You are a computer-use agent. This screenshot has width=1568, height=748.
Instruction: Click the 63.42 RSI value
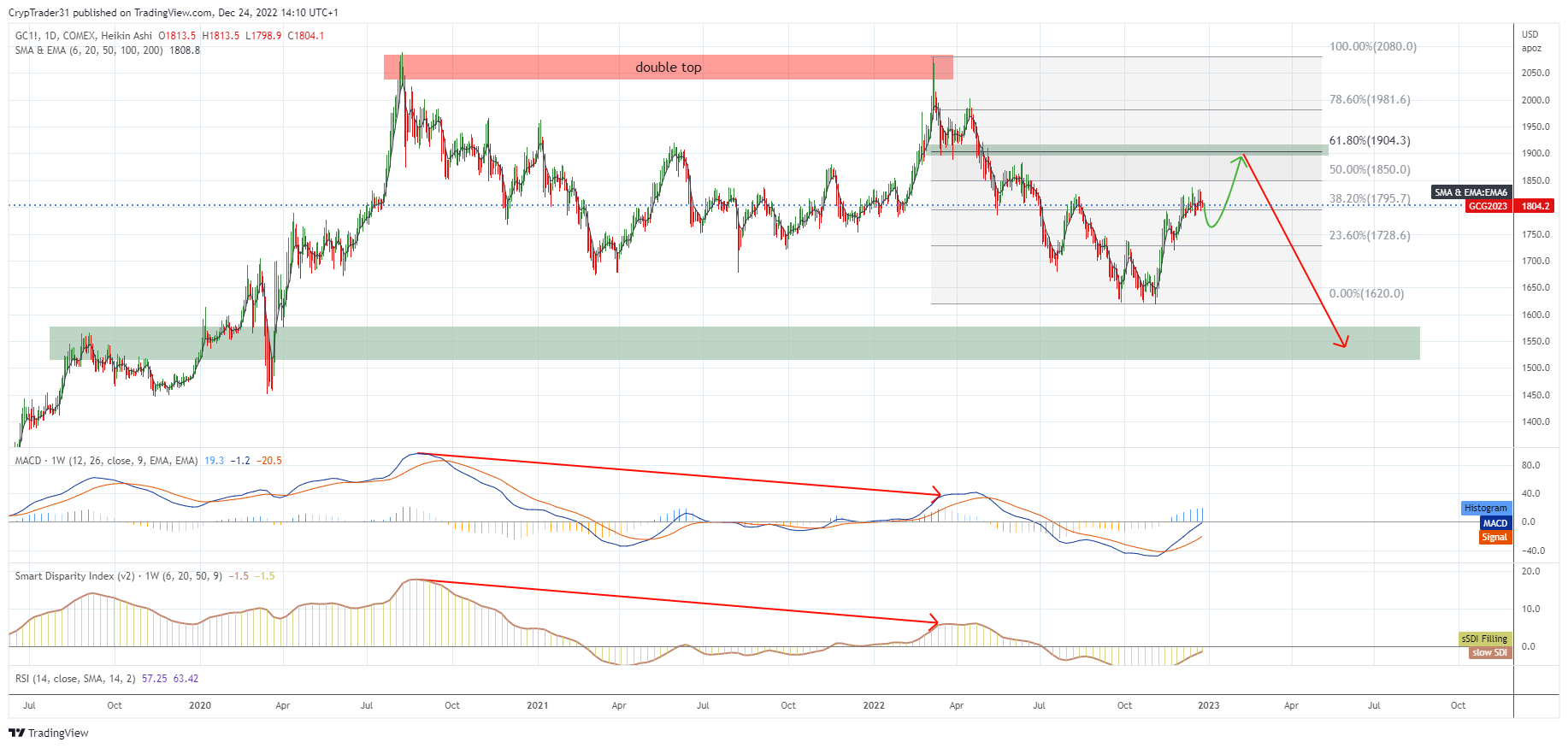pyautogui.click(x=186, y=679)
